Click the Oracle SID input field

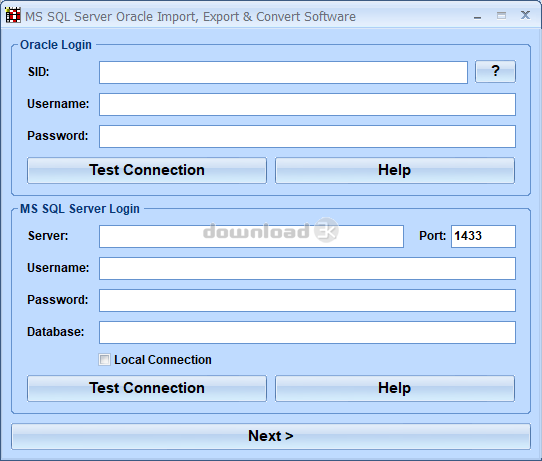(x=283, y=73)
